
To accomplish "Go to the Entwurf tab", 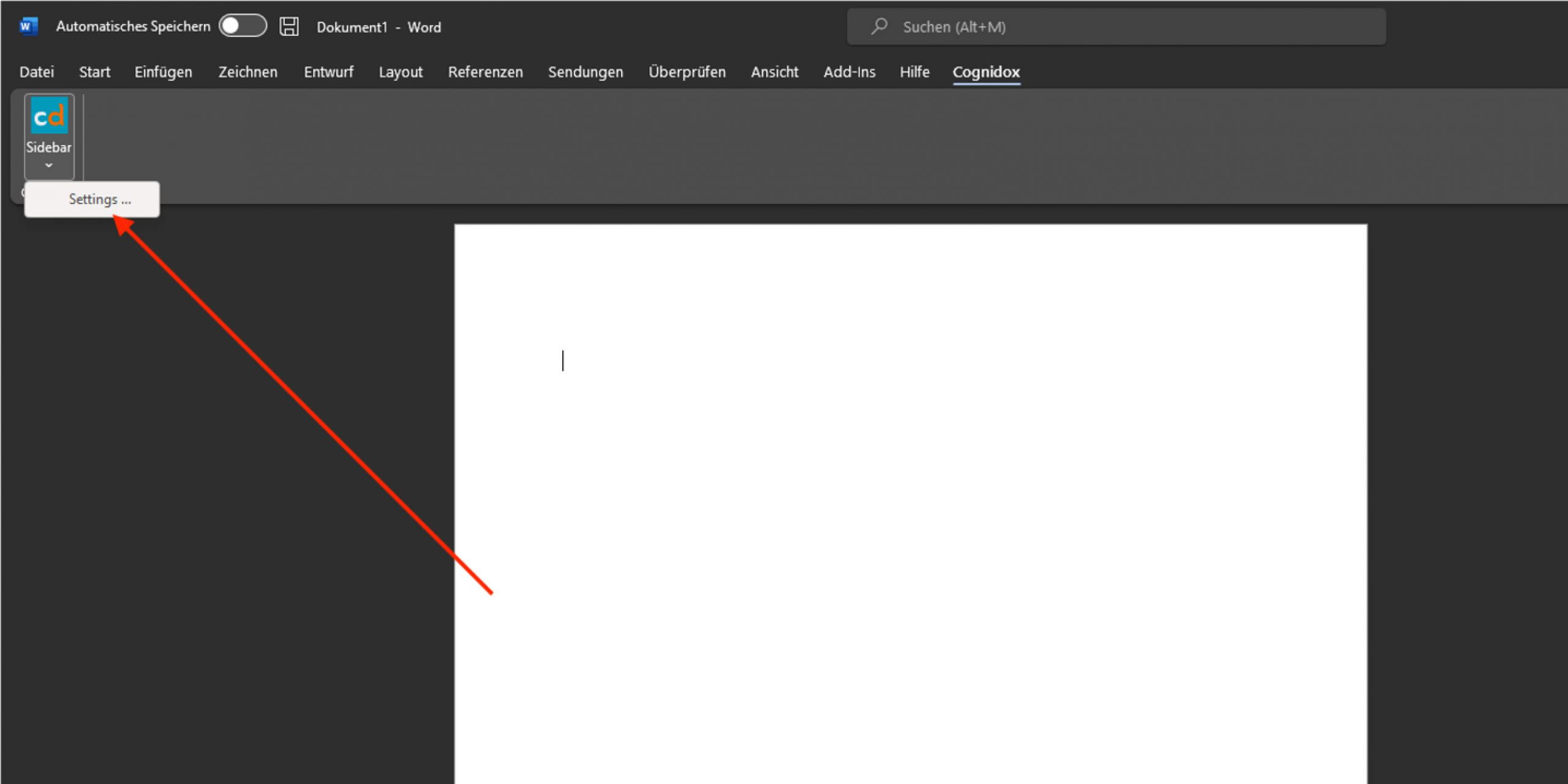I will click(328, 72).
